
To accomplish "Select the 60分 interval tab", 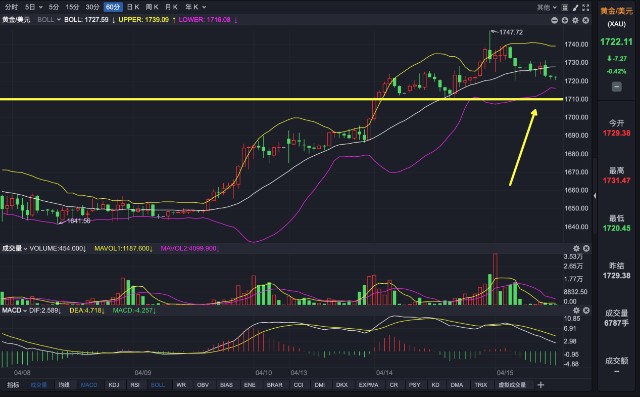I will (x=113, y=7).
